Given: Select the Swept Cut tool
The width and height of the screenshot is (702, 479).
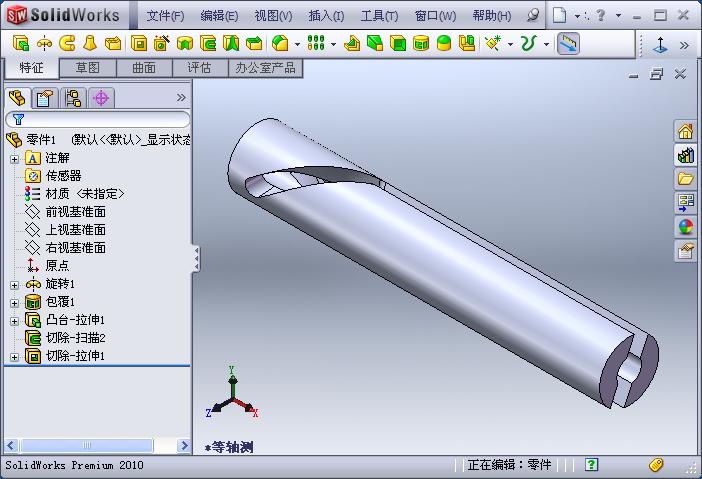Looking at the screenshot, I should point(208,43).
